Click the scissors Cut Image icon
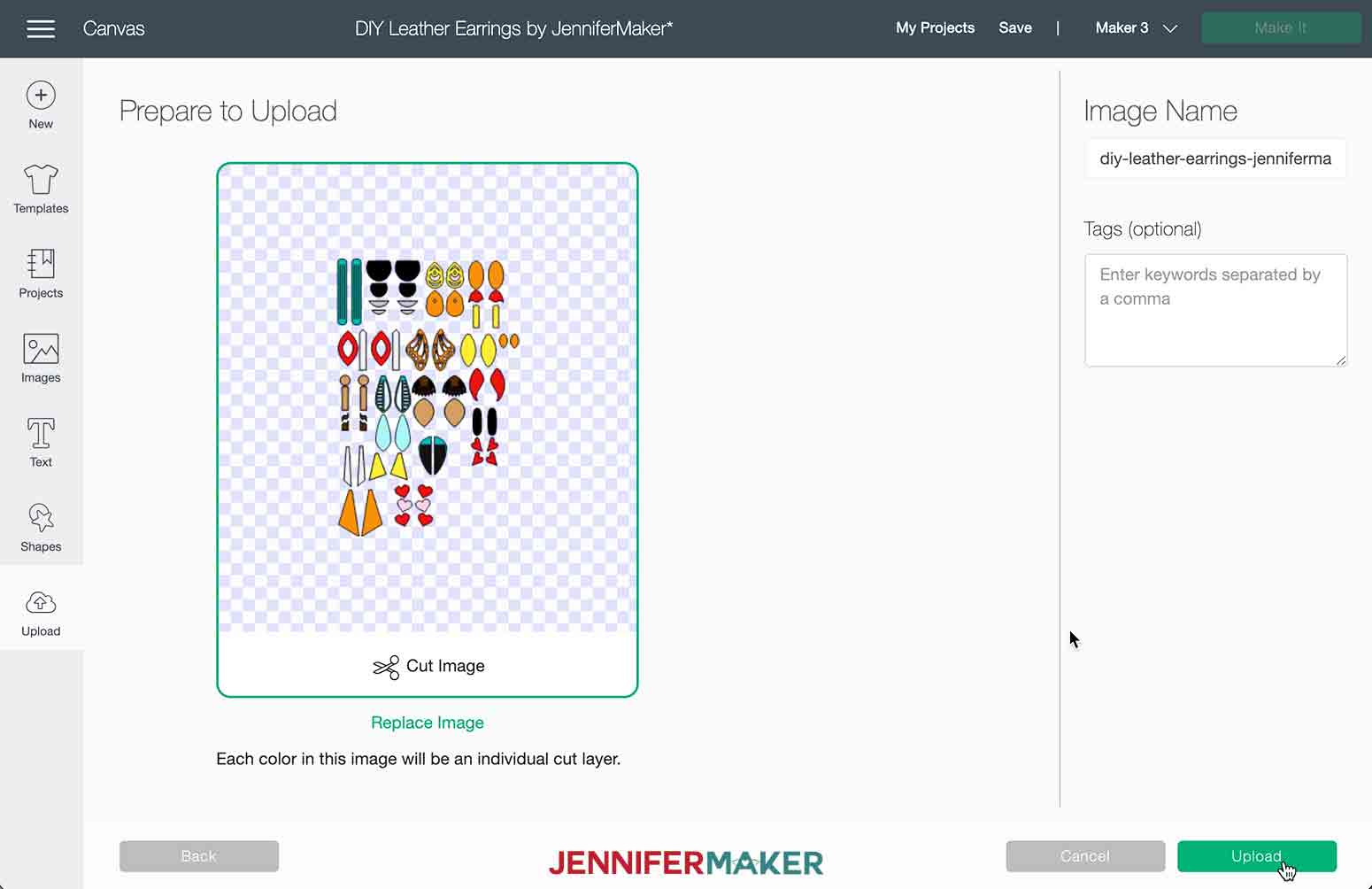The height and width of the screenshot is (889, 1372). pos(386,667)
